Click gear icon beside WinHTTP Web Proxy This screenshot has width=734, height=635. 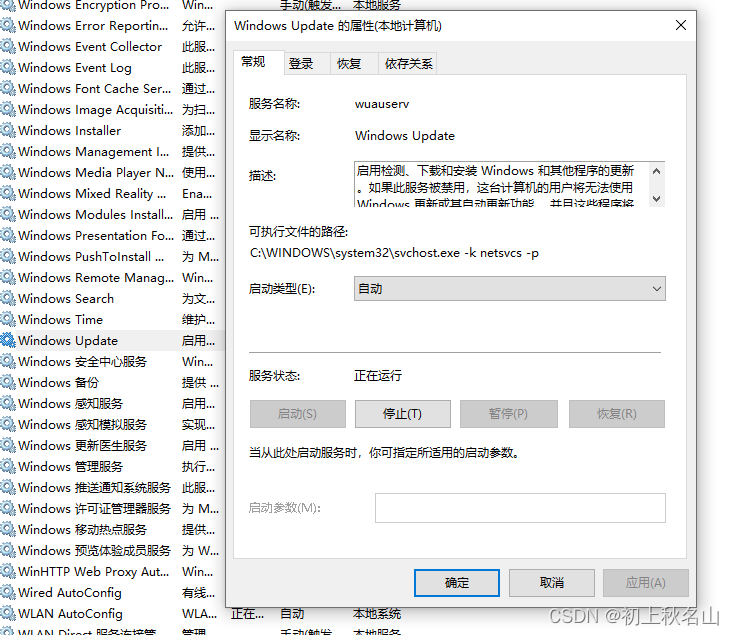(8, 571)
